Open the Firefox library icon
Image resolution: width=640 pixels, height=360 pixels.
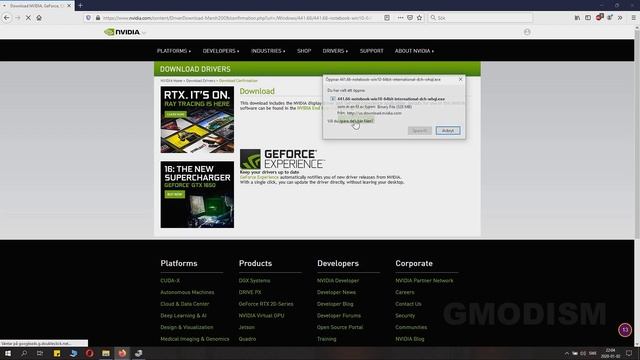(x=577, y=18)
